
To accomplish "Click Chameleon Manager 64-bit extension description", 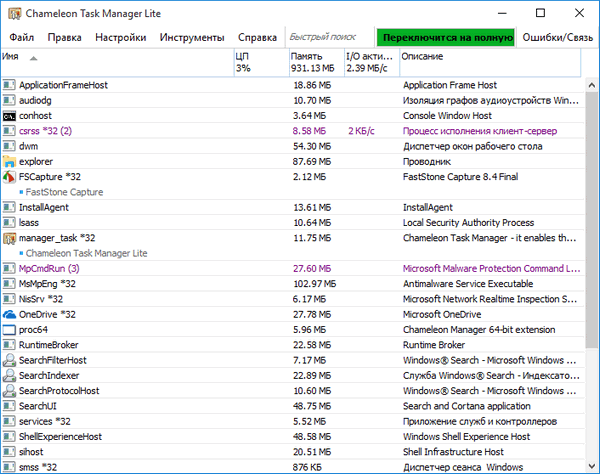I will (x=479, y=330).
